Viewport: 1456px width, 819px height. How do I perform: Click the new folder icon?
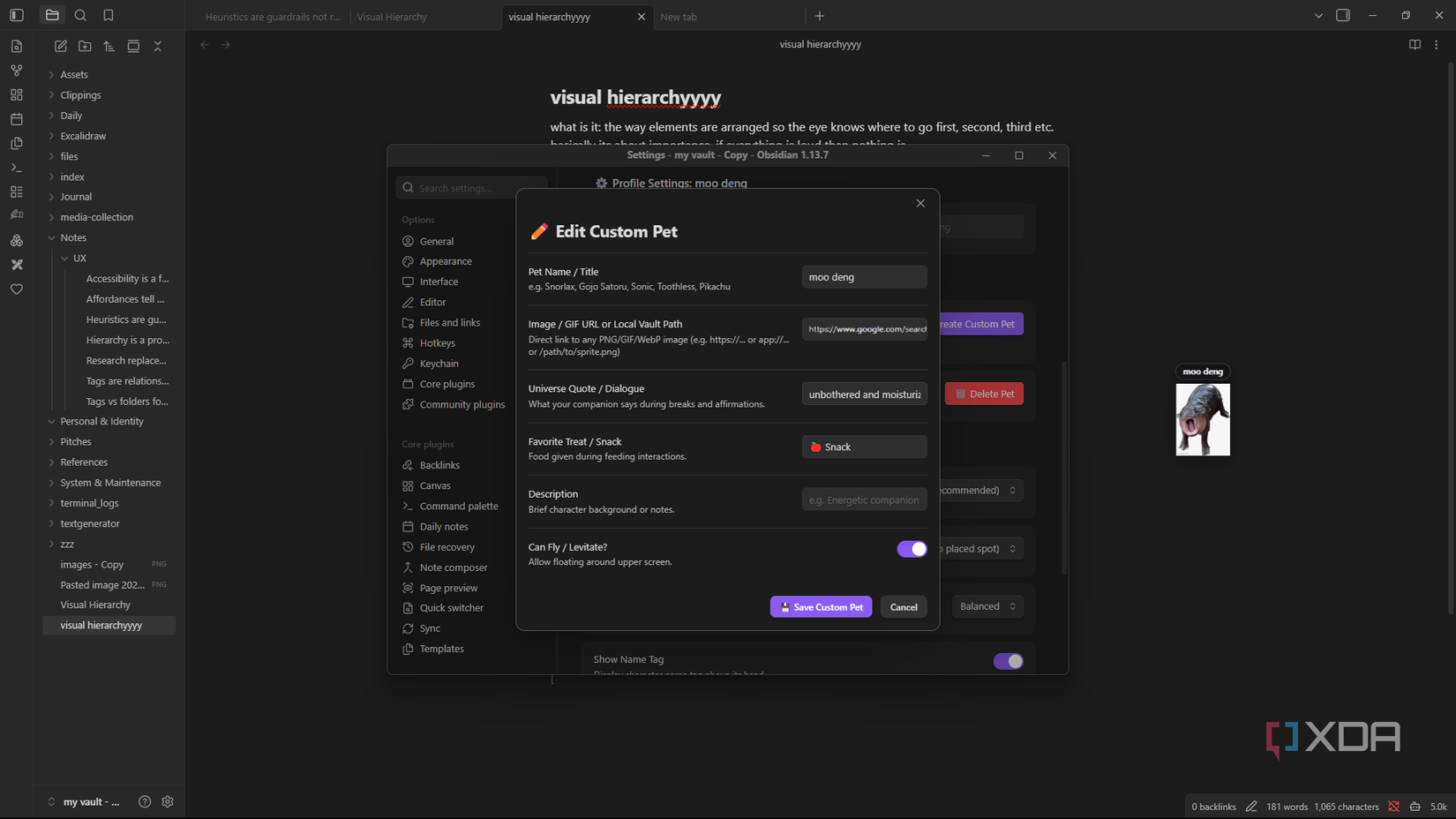85,46
